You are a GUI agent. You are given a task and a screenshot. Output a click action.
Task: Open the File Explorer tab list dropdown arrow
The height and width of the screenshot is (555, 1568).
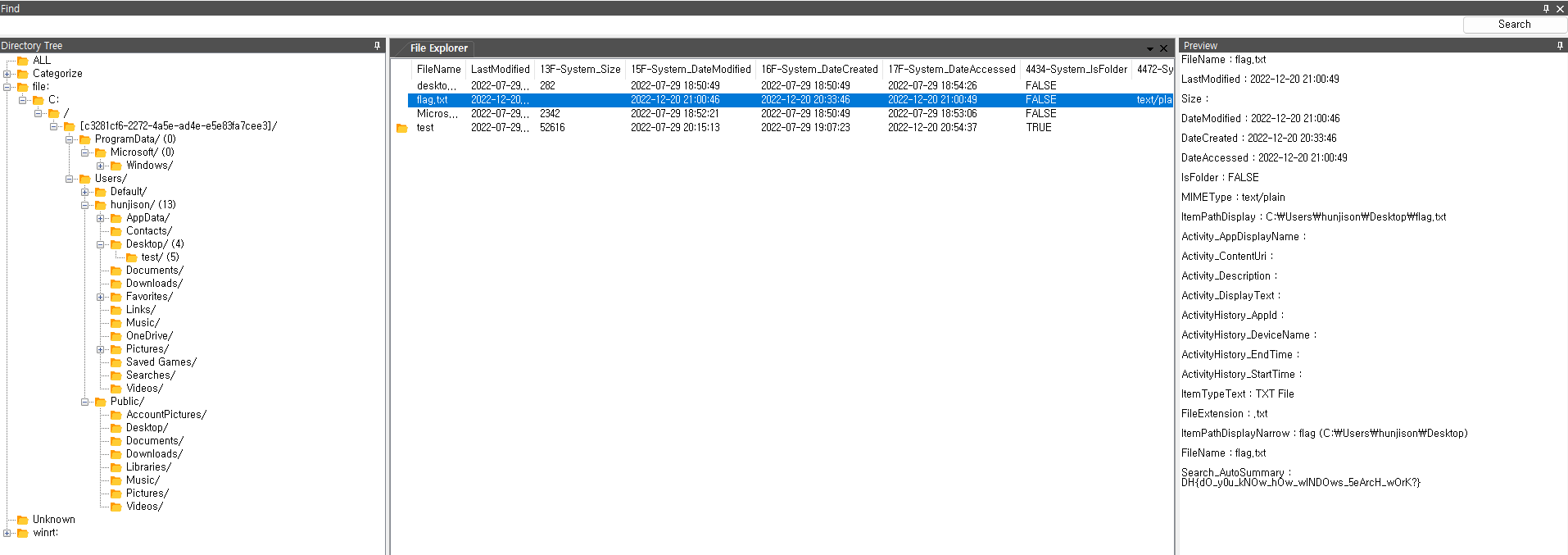pyautogui.click(x=1149, y=49)
